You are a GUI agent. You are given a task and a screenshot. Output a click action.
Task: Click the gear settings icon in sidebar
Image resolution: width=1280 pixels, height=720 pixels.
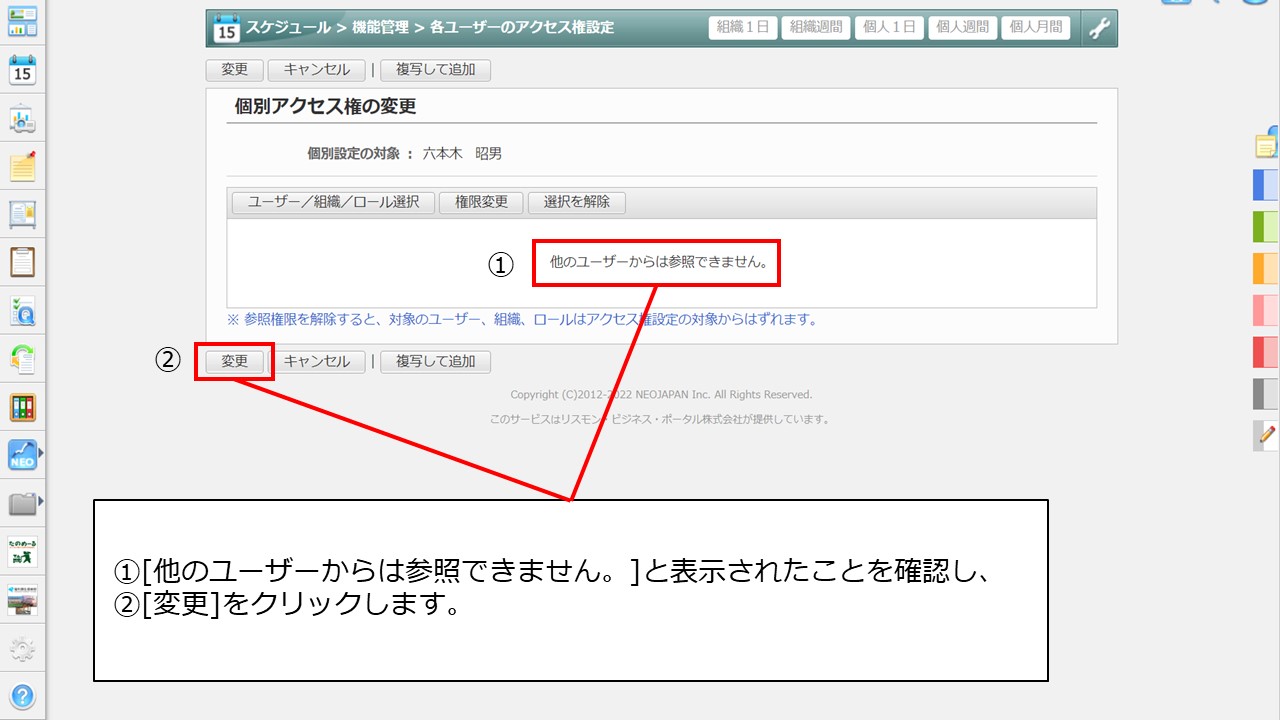pyautogui.click(x=22, y=650)
